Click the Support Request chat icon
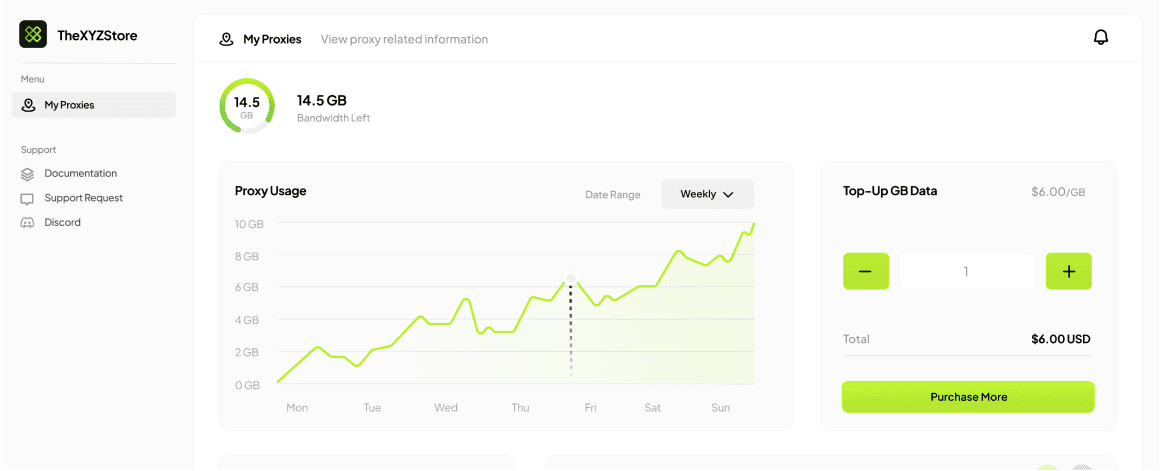The width and height of the screenshot is (1161, 471). click(27, 199)
